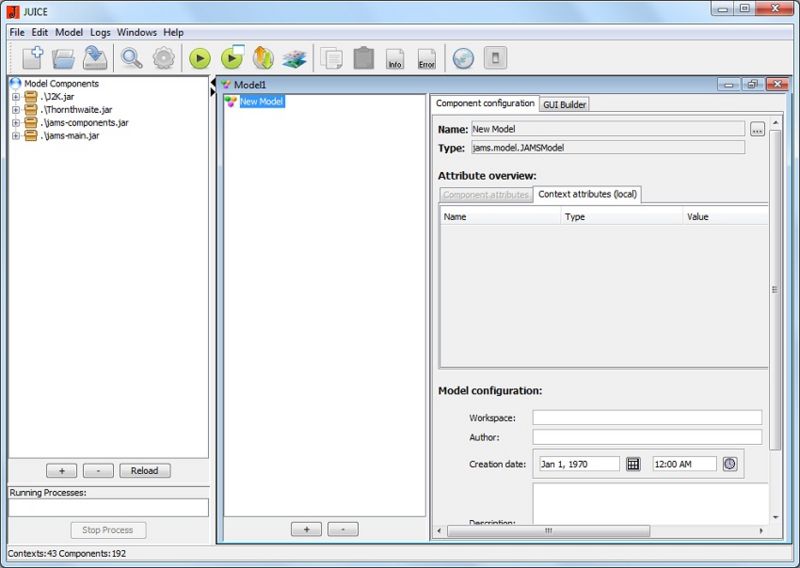Open the Model menu
Viewport: 800px width, 568px height.
point(69,32)
